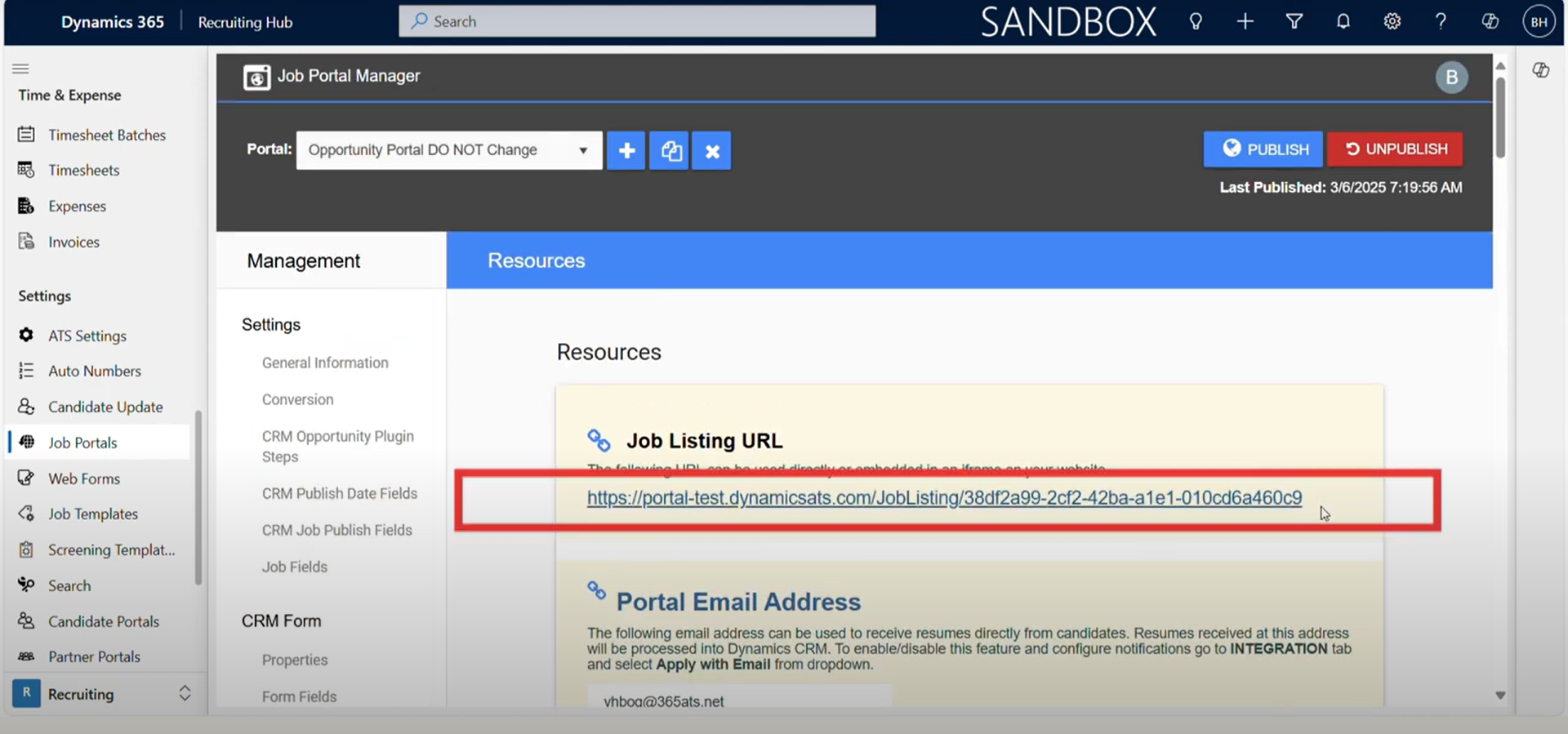
Task: Switch to the Resources tab
Action: [x=537, y=260]
